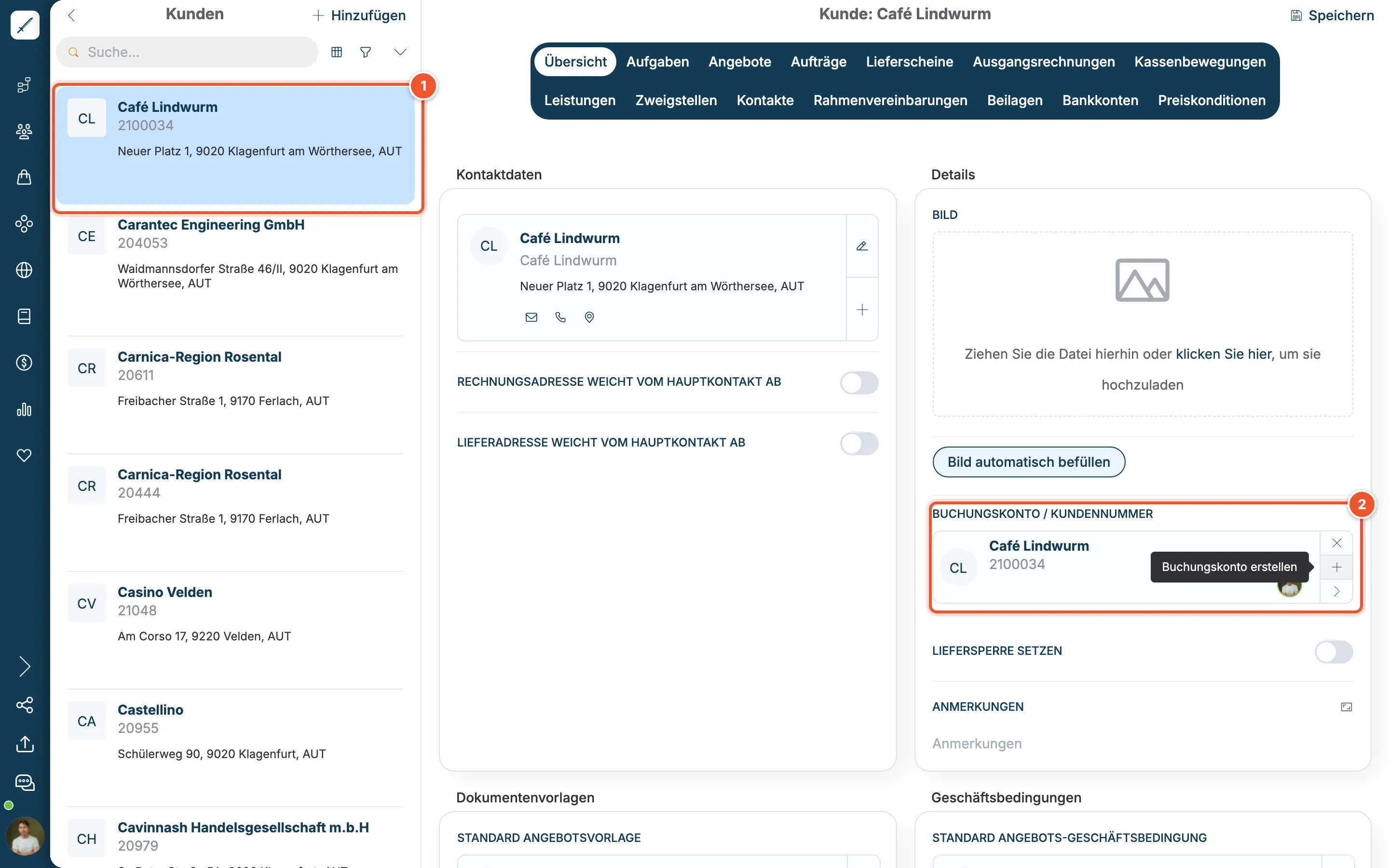Open the Leistungen tab
1389x868 pixels.
(x=580, y=100)
